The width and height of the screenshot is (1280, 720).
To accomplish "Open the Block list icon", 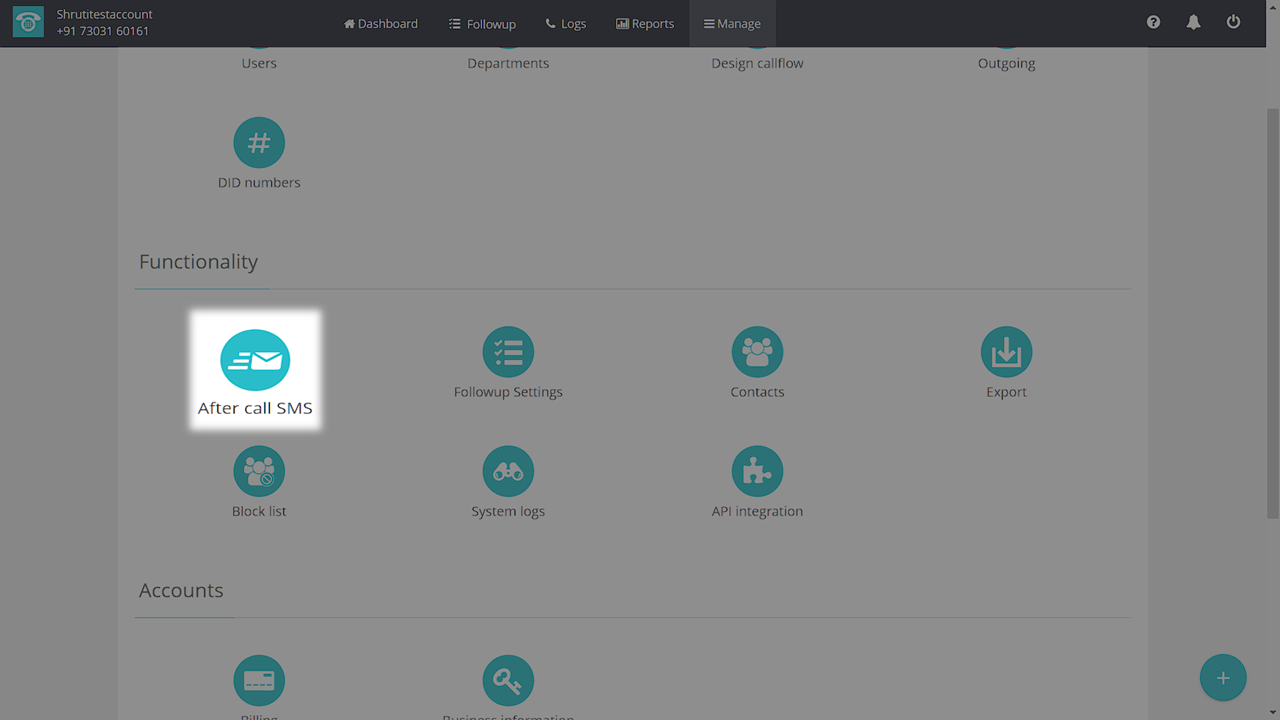I will [259, 471].
